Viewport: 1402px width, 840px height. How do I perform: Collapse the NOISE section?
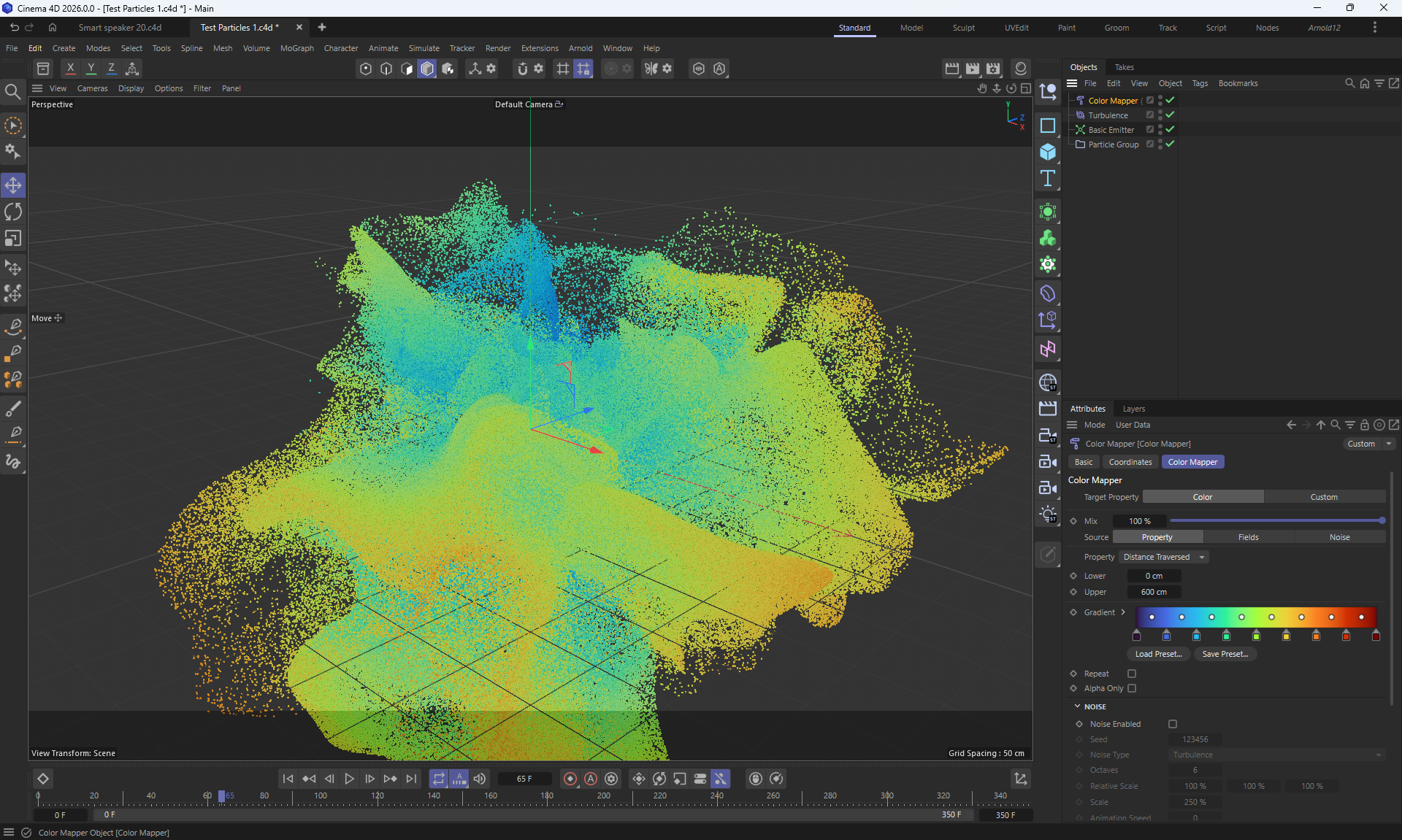pyautogui.click(x=1077, y=706)
